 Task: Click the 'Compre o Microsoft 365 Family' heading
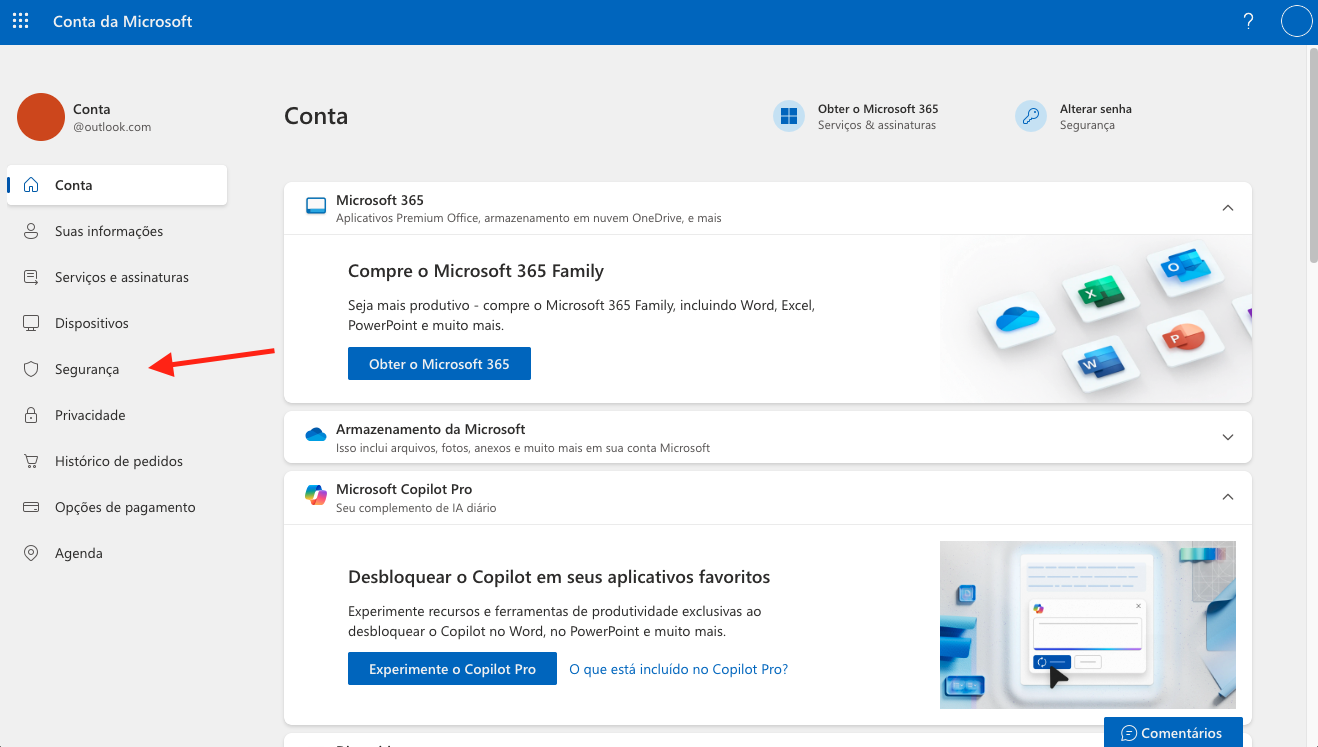476,271
